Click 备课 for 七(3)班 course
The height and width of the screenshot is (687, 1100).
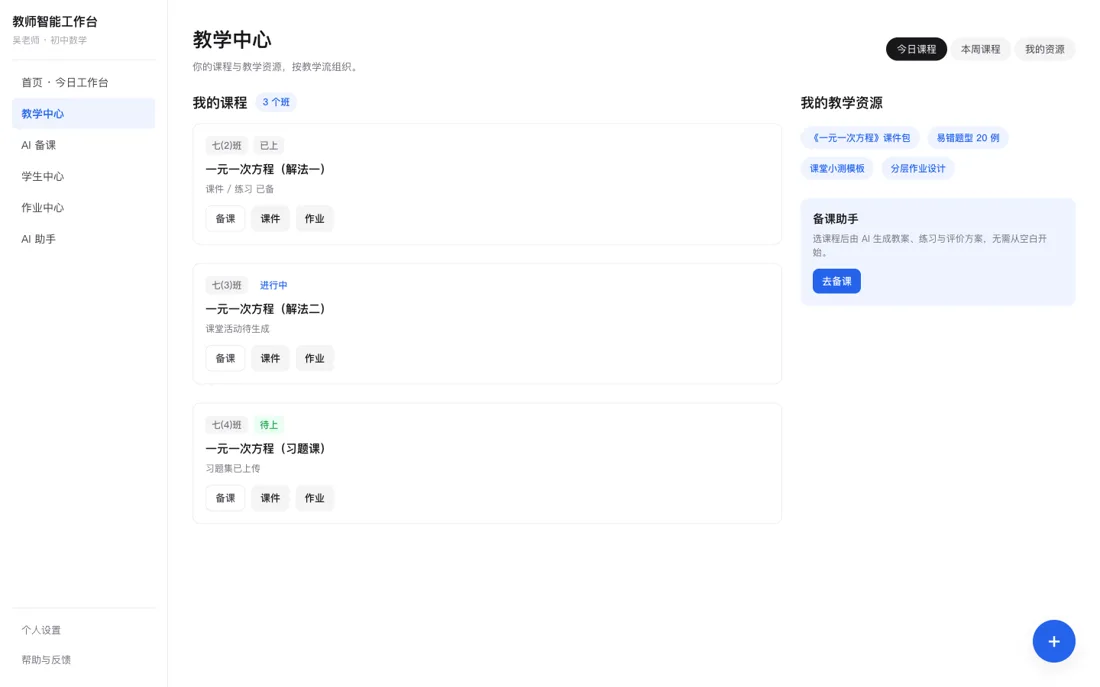225,359
